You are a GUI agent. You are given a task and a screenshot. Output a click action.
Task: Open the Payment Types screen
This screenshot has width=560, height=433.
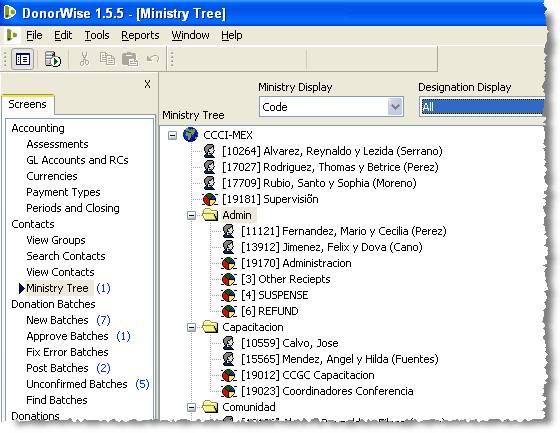(63, 192)
